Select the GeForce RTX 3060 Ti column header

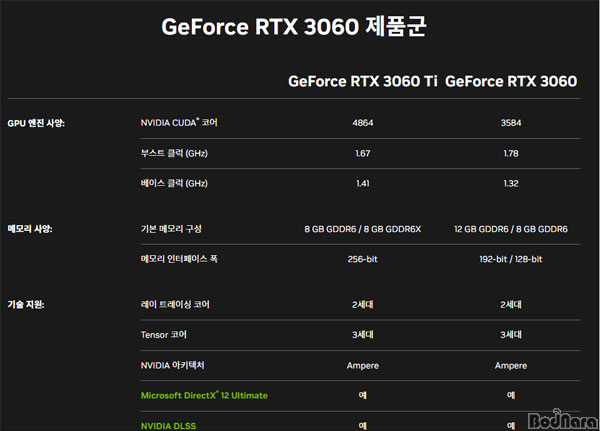click(x=362, y=81)
